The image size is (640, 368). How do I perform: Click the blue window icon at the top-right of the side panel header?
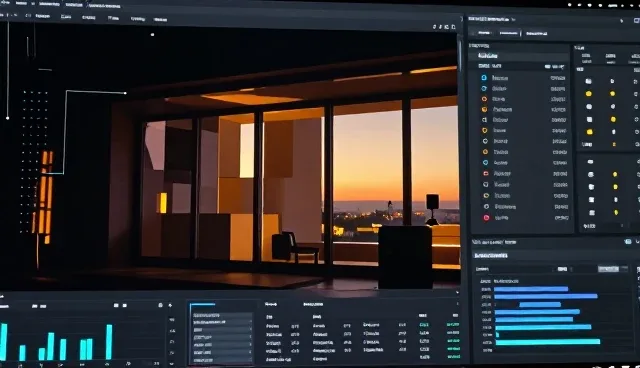click(636, 21)
